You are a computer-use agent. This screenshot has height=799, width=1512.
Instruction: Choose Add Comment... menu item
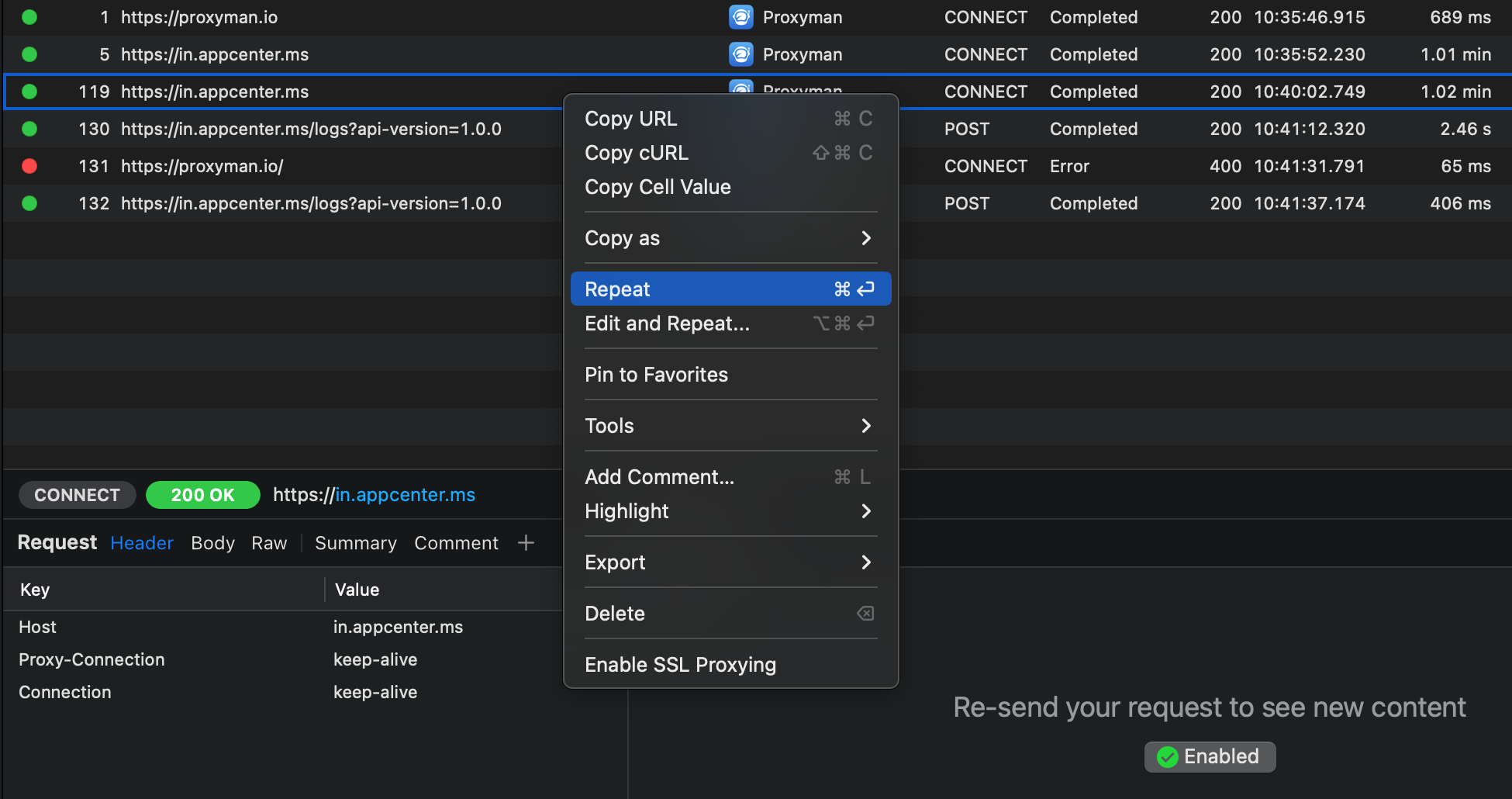(730, 477)
